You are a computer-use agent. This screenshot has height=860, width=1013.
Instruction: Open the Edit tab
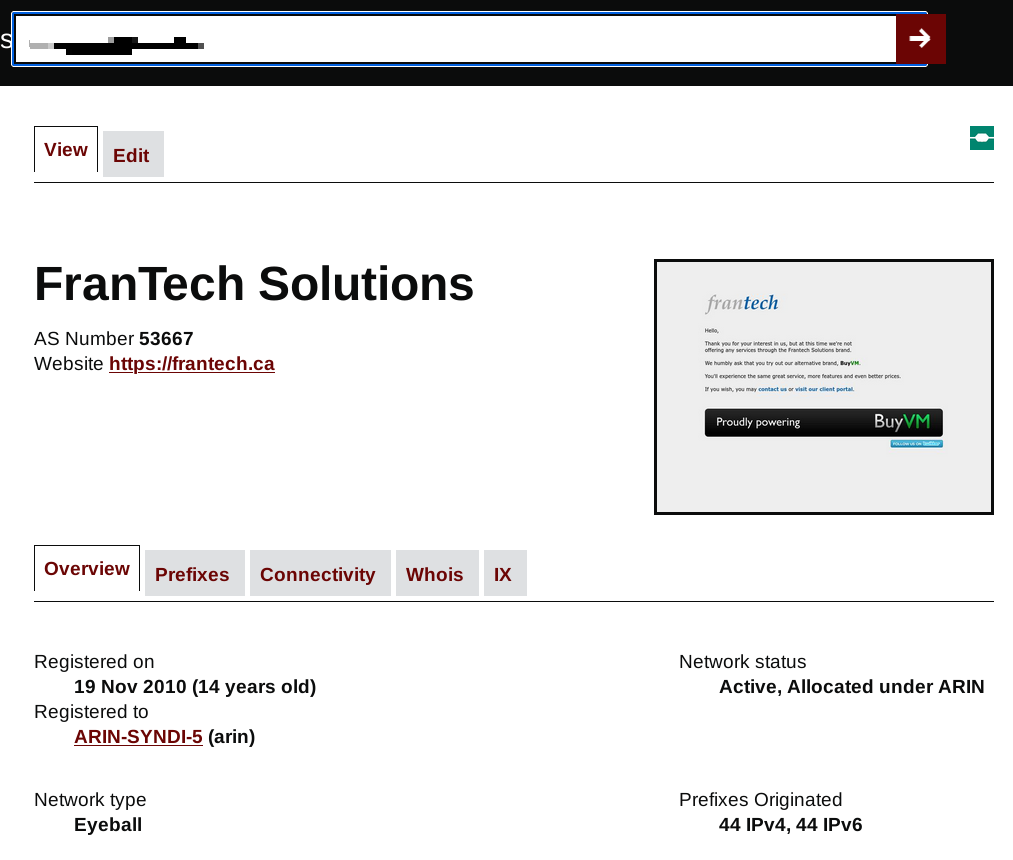(x=131, y=155)
